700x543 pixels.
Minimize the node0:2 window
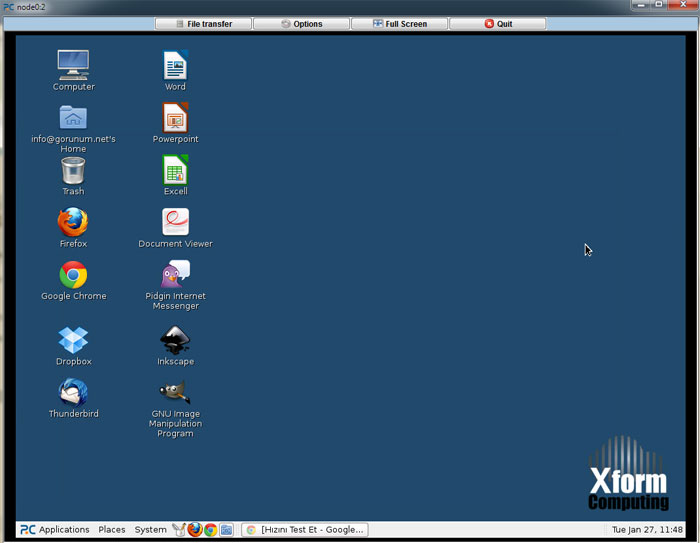(641, 4)
